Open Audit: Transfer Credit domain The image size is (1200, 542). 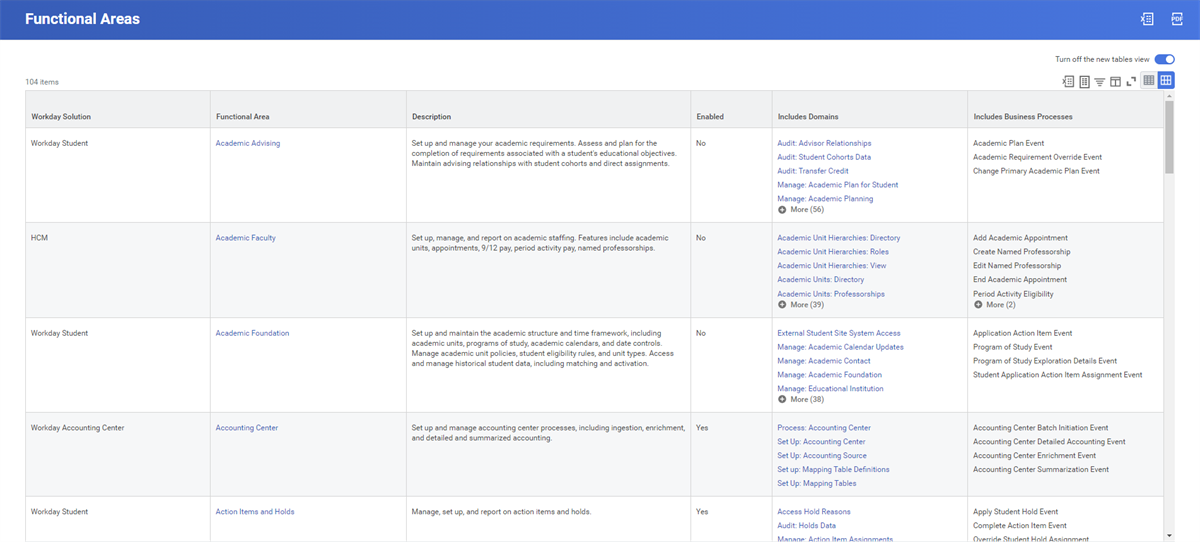[x=813, y=171]
